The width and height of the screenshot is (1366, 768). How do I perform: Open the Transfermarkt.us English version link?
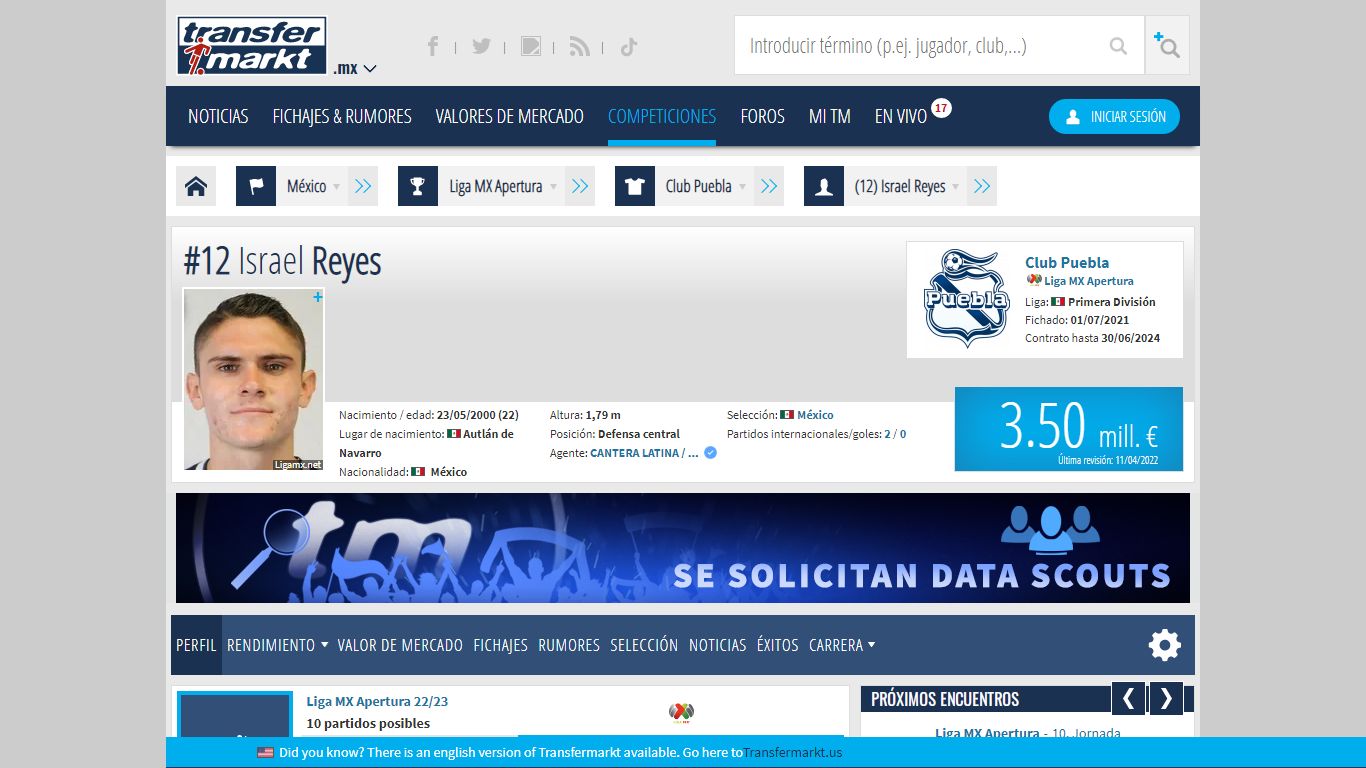point(792,752)
